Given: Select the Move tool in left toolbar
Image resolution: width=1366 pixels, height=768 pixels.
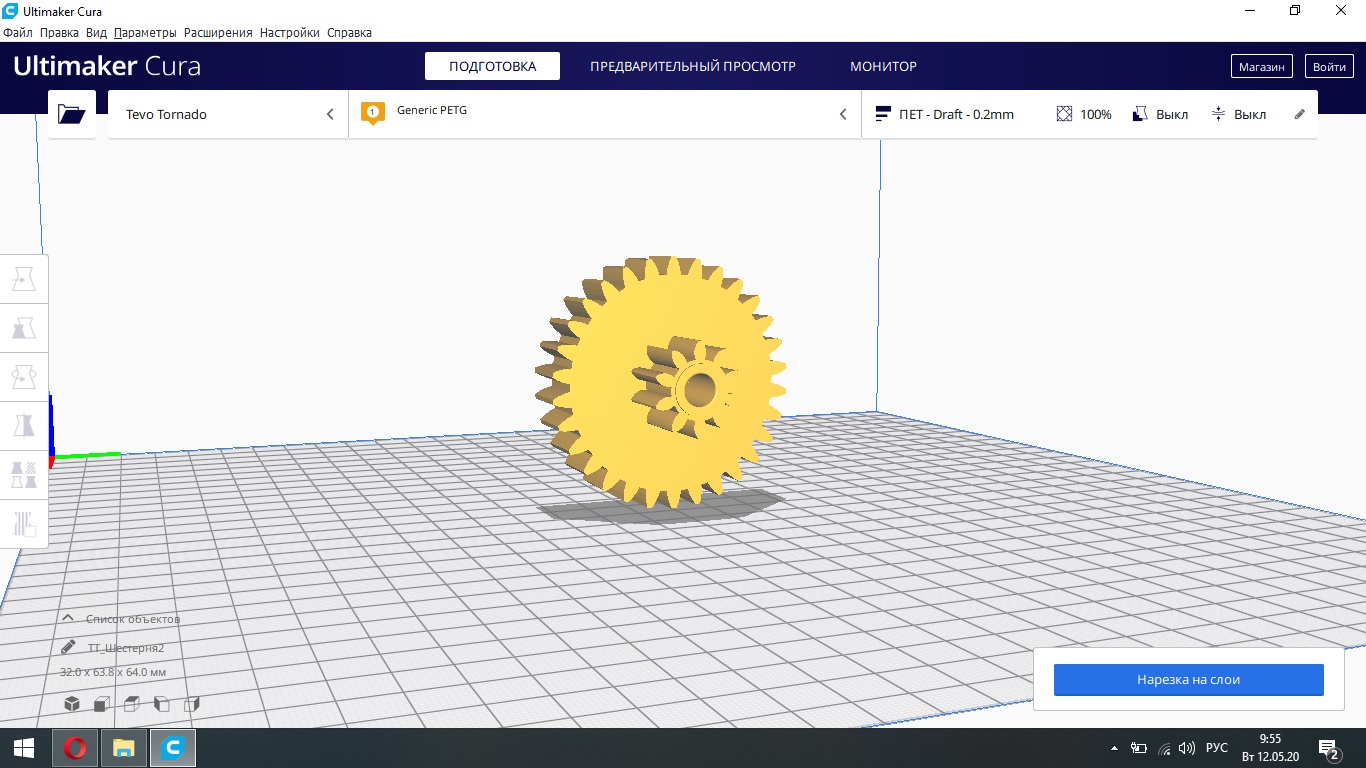Looking at the screenshot, I should [24, 279].
